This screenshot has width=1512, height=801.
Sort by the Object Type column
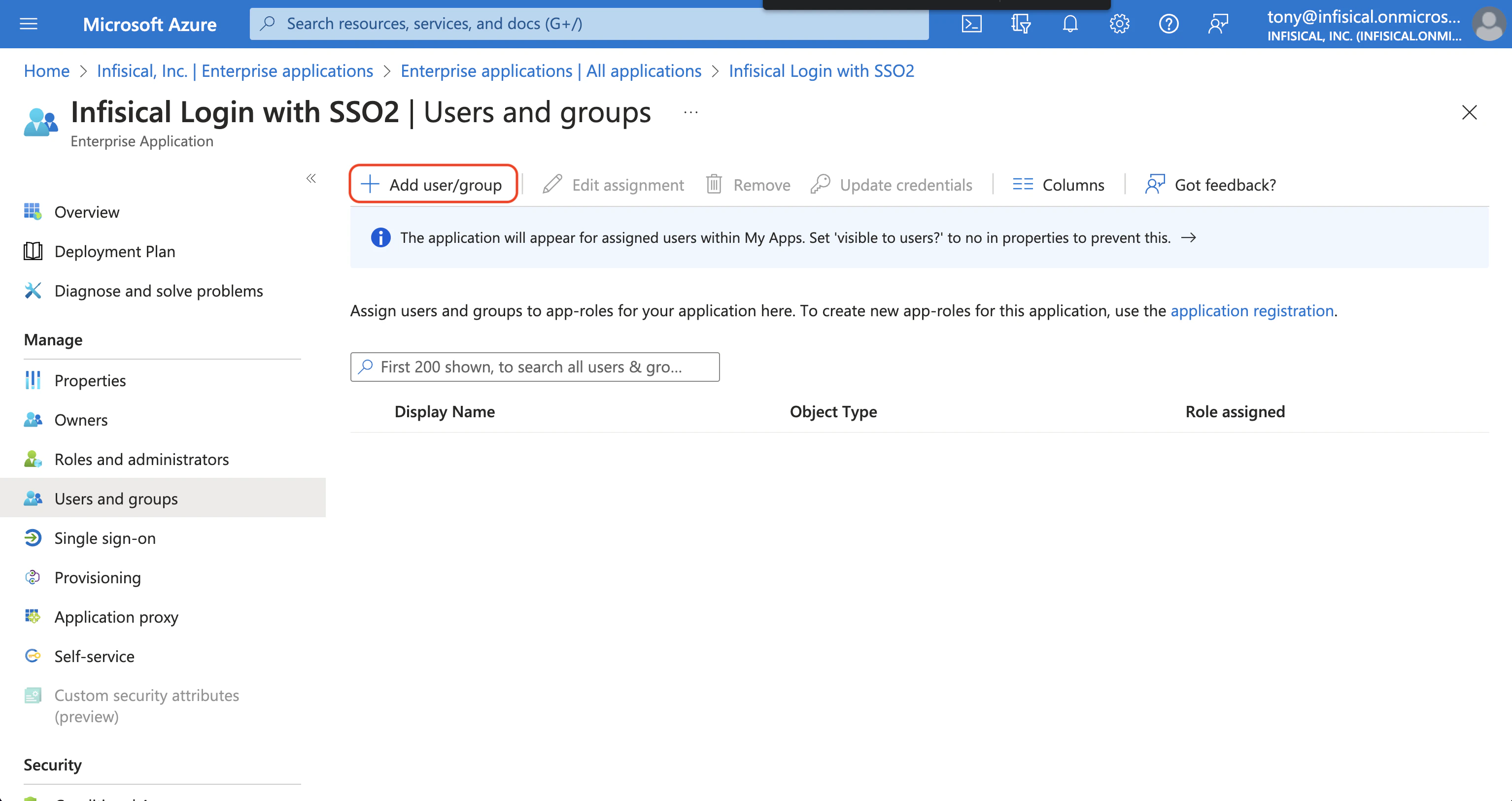tap(833, 412)
